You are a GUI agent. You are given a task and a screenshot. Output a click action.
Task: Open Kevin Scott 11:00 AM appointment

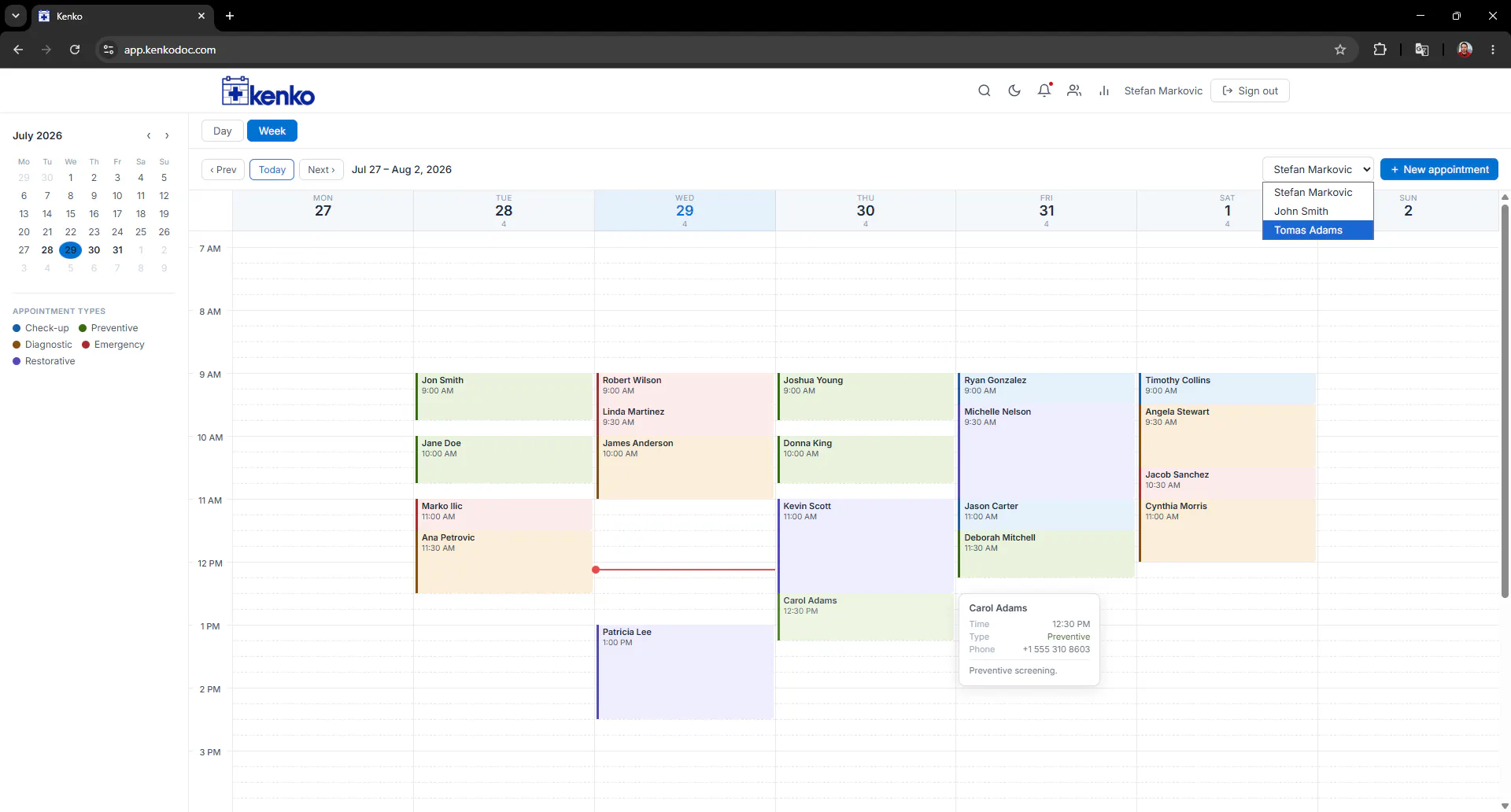click(866, 546)
